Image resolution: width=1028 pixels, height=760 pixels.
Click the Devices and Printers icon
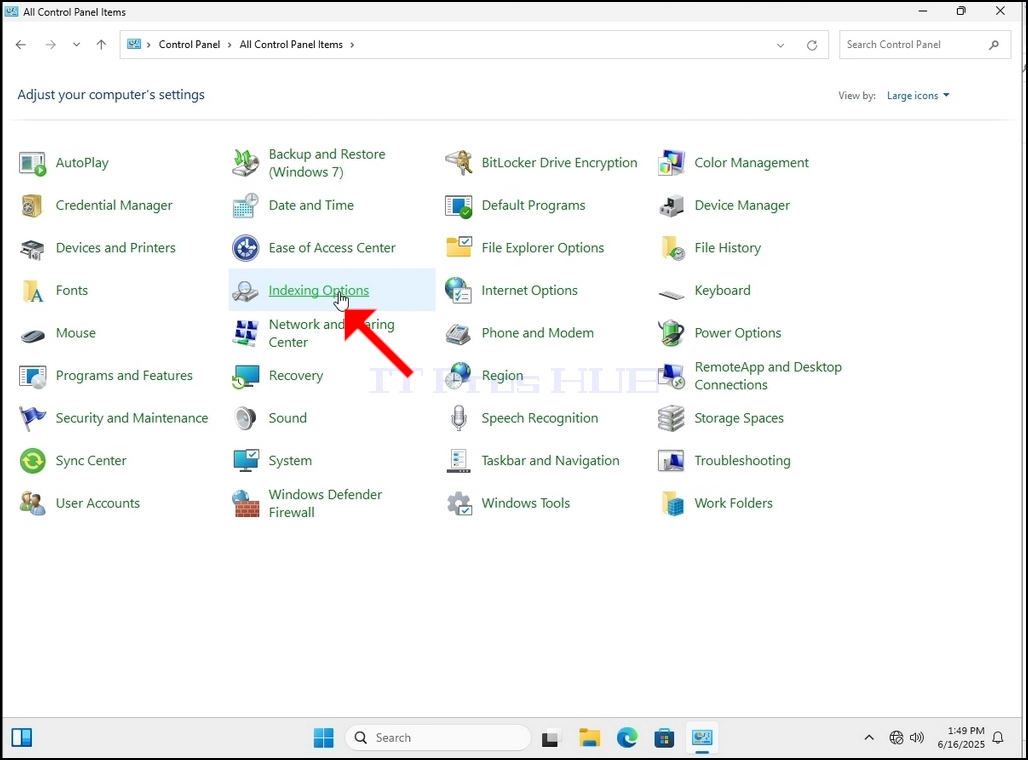coord(32,249)
